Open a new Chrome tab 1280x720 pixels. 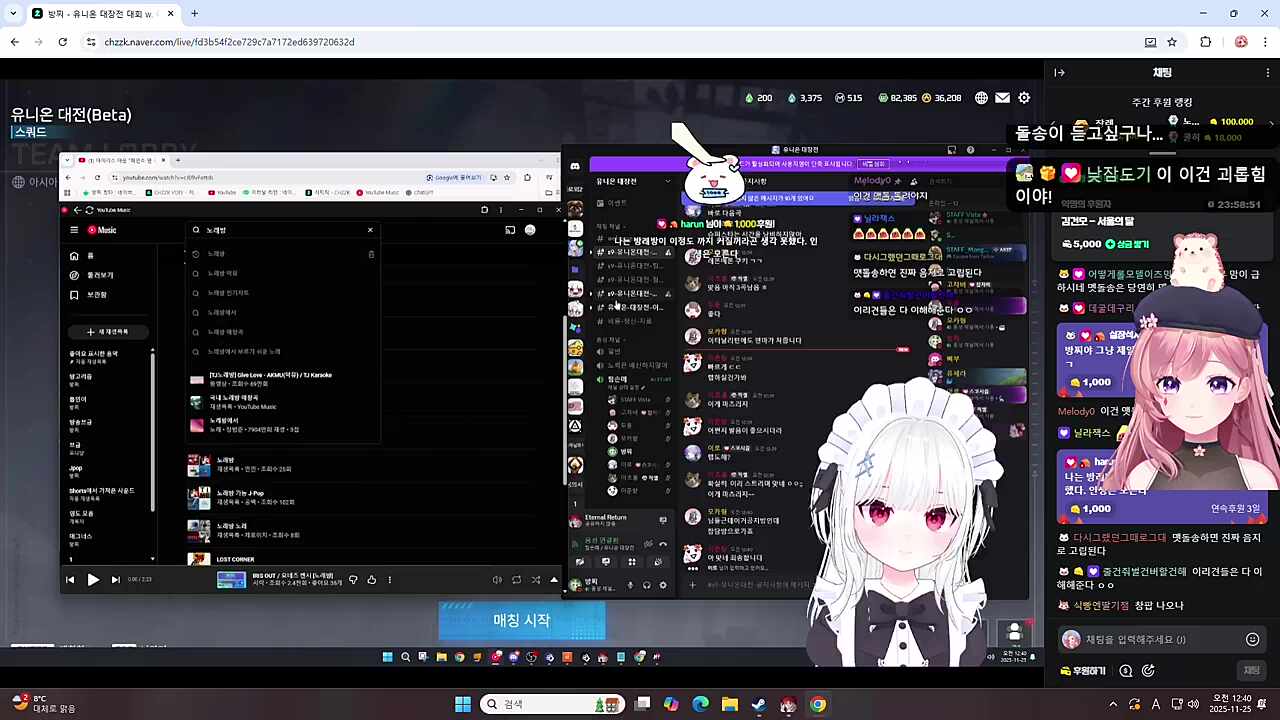(x=194, y=13)
